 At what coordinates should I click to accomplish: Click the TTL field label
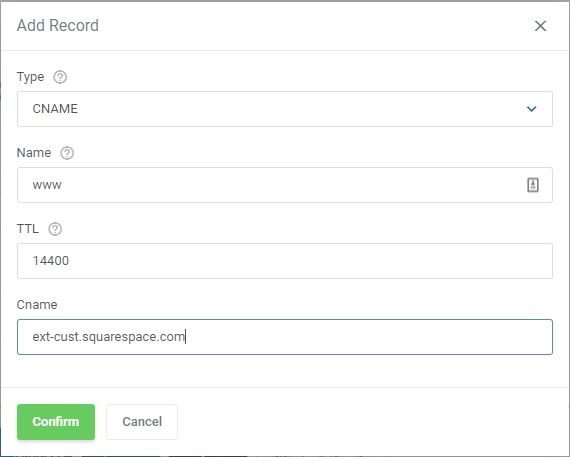tap(28, 229)
